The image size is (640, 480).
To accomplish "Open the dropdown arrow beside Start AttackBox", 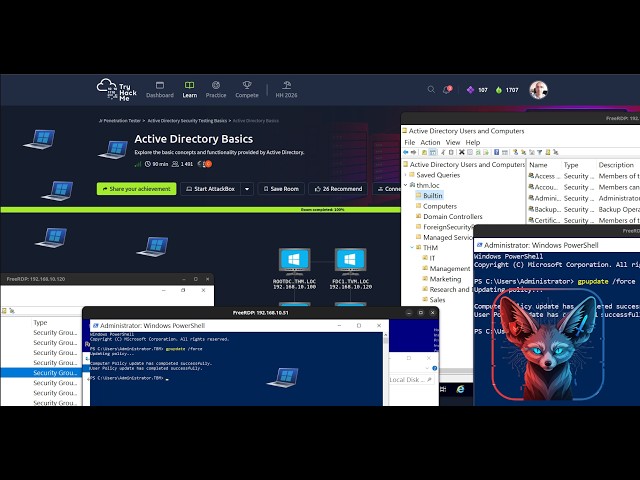I will pos(247,189).
